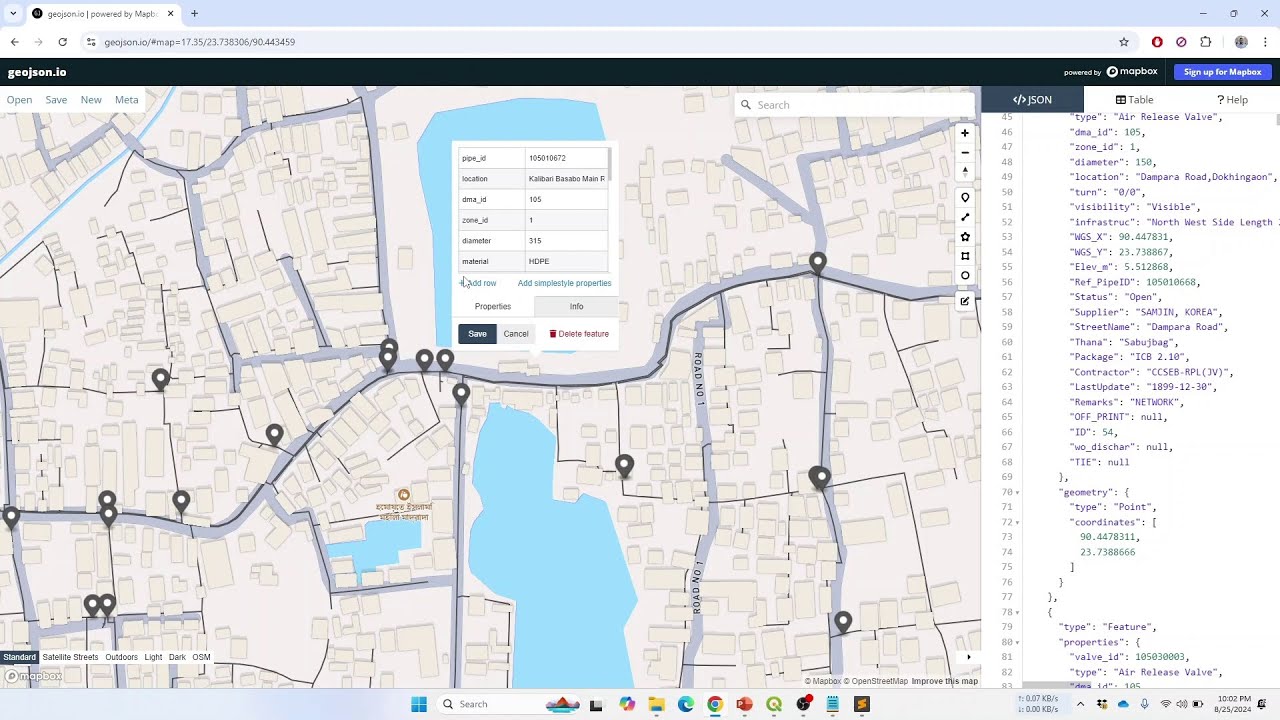Select the draw rectangle tool
This screenshot has width=1280, height=720.
965,256
